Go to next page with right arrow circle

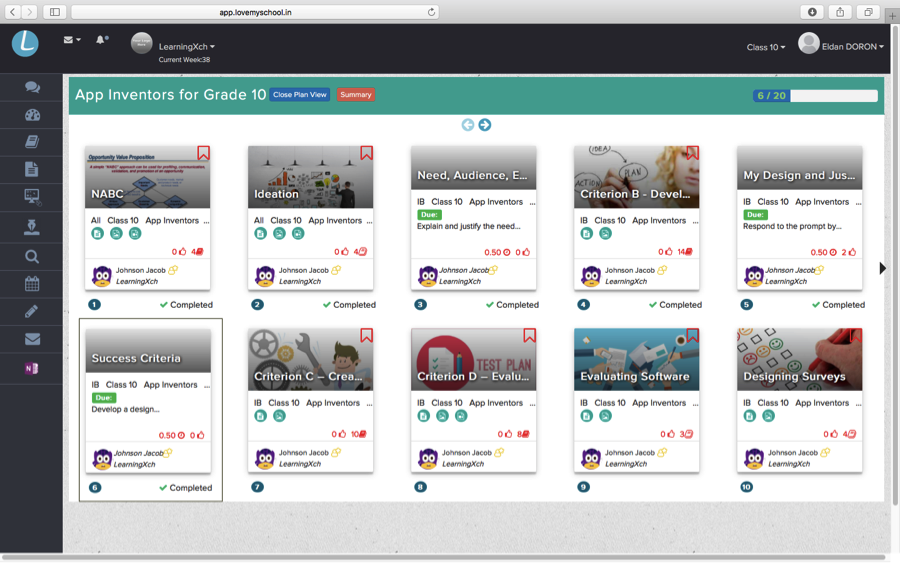coord(485,125)
